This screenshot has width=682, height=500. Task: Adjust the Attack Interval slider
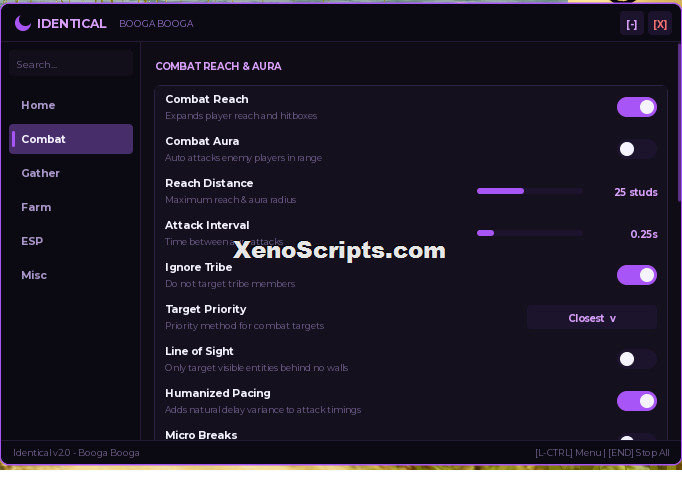(530, 233)
